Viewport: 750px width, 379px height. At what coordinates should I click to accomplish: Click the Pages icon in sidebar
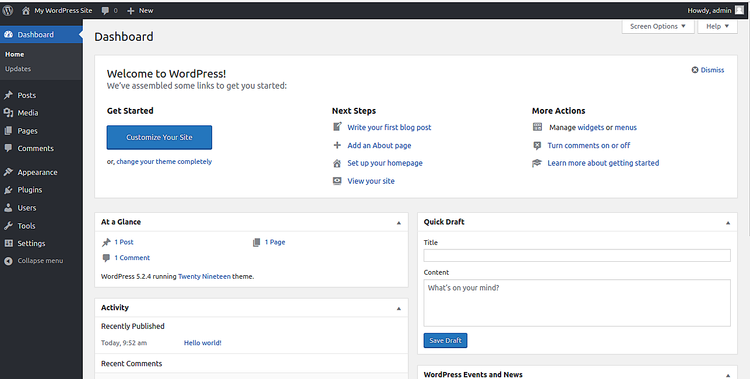click(8, 131)
